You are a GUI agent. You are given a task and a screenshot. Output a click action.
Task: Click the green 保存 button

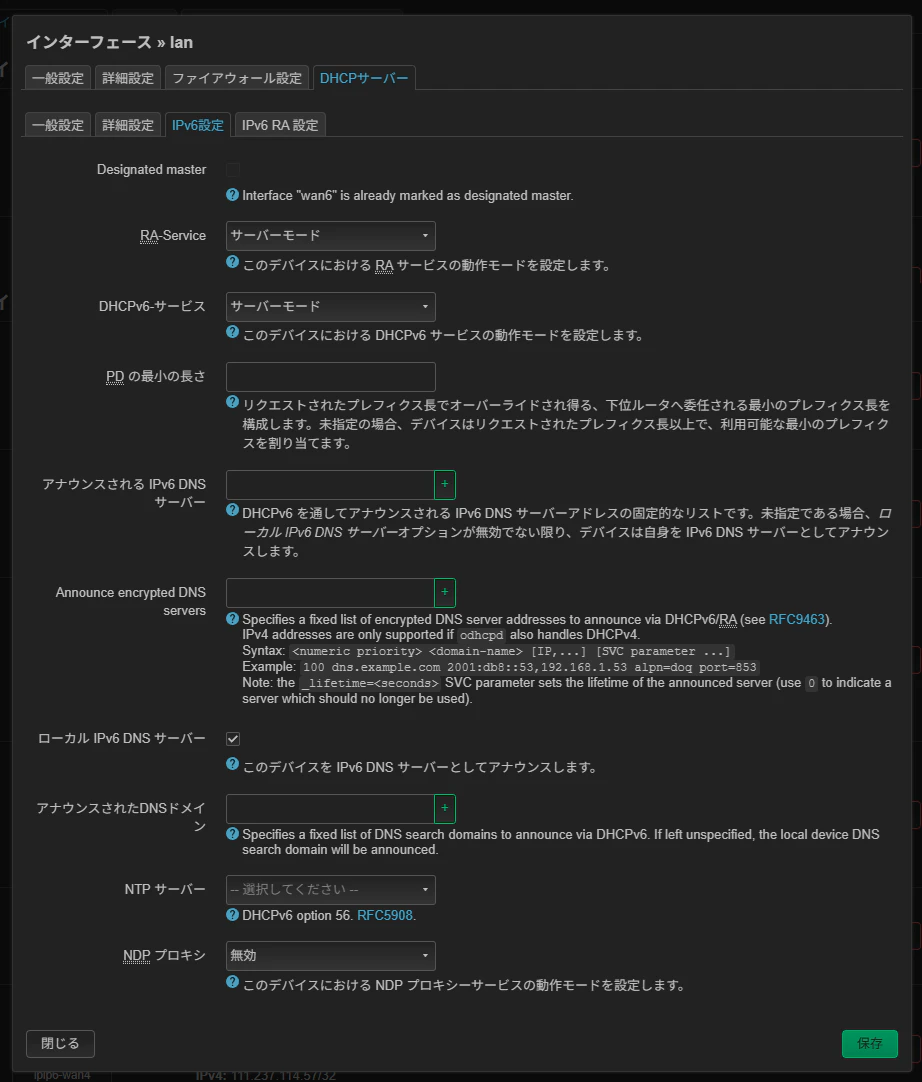click(x=870, y=1043)
